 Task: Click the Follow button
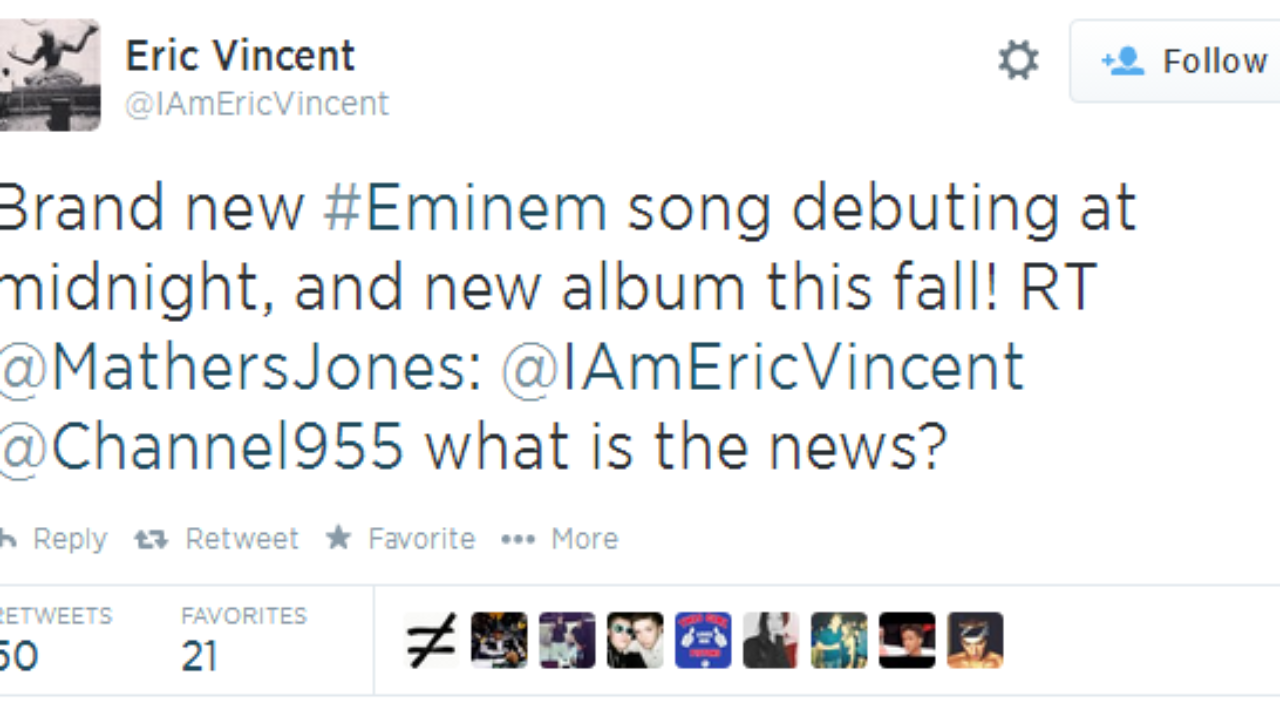click(x=1184, y=62)
